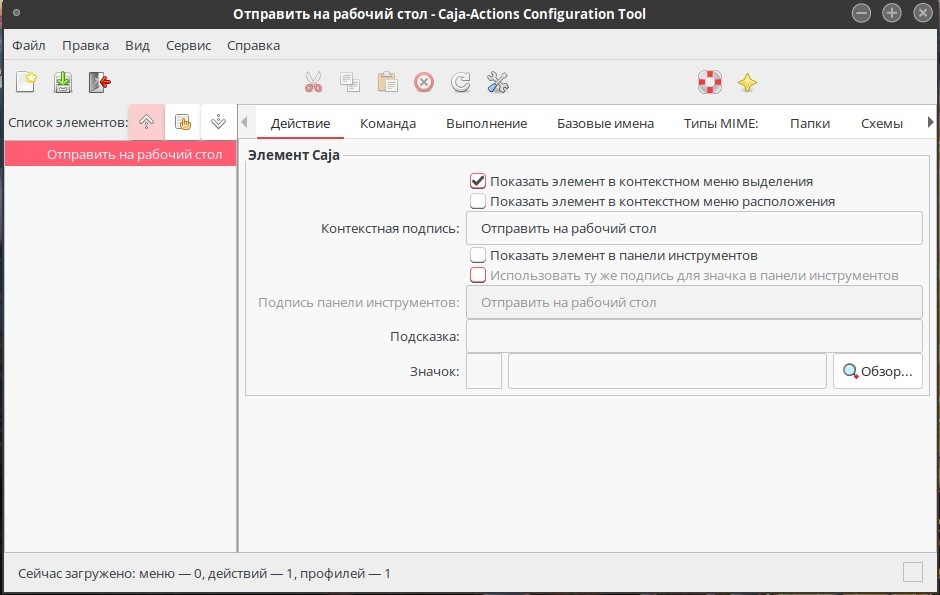Click the Список элементов label

68,122
